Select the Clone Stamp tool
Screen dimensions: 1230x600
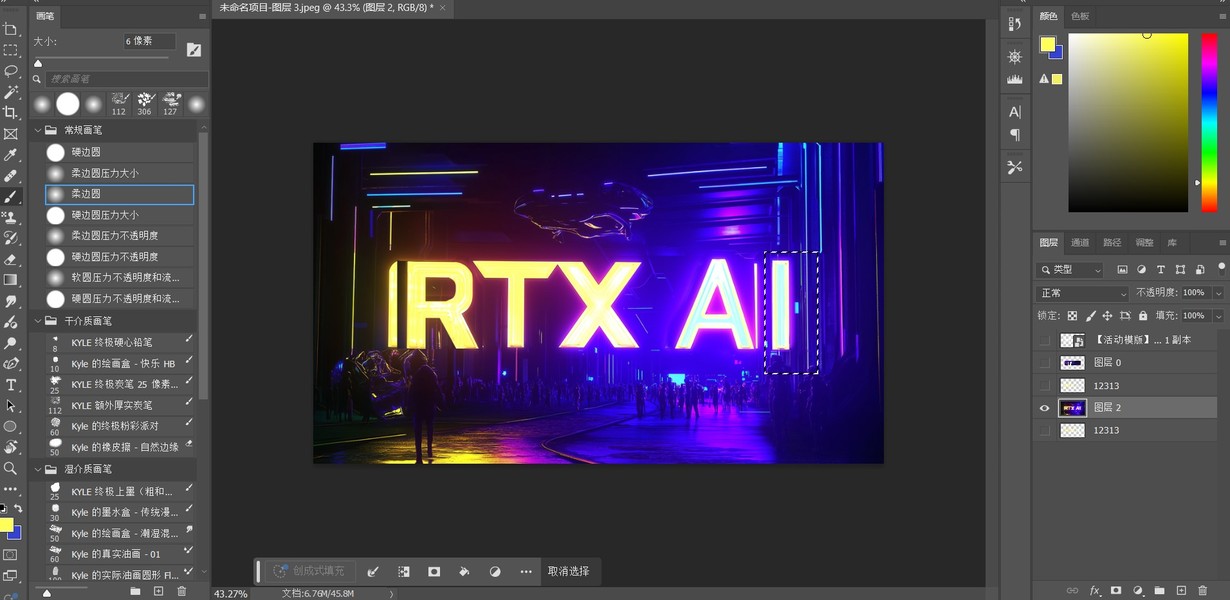[x=10, y=217]
